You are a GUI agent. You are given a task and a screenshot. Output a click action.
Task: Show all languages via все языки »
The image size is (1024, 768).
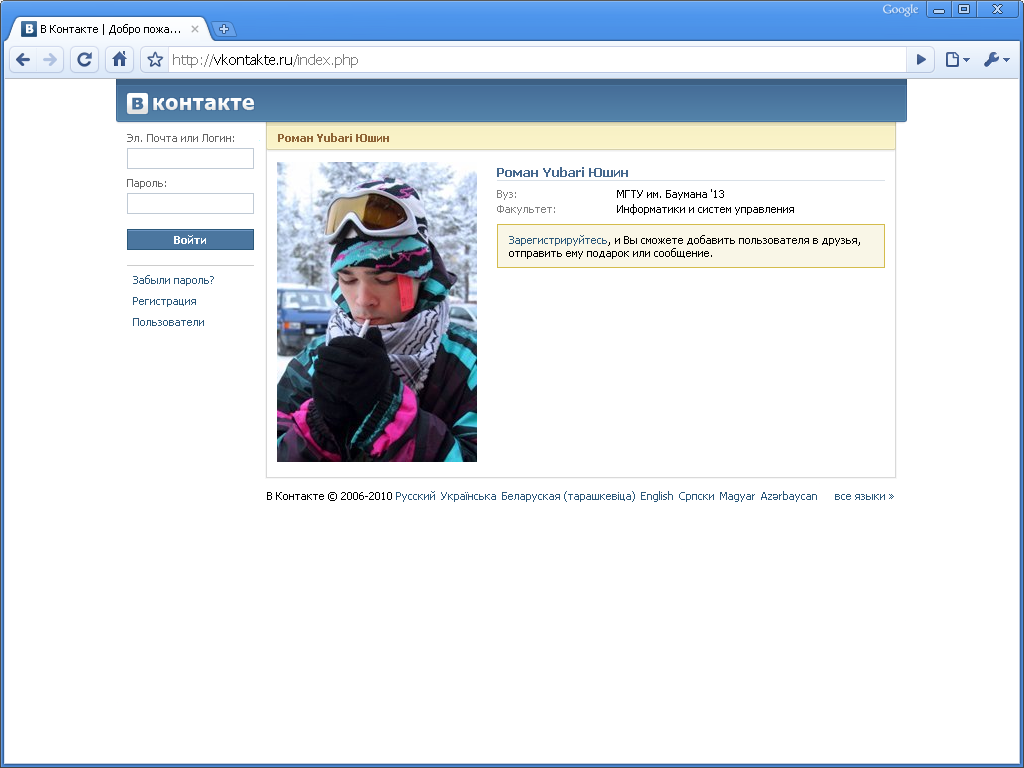tap(864, 496)
